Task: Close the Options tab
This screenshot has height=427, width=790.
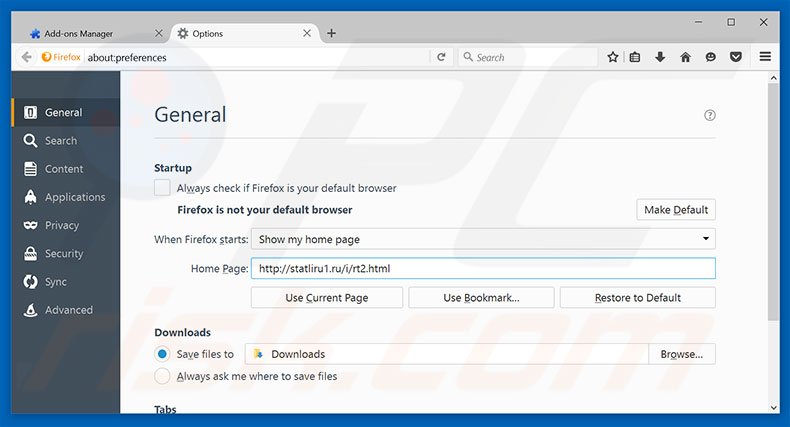Action: coord(307,33)
